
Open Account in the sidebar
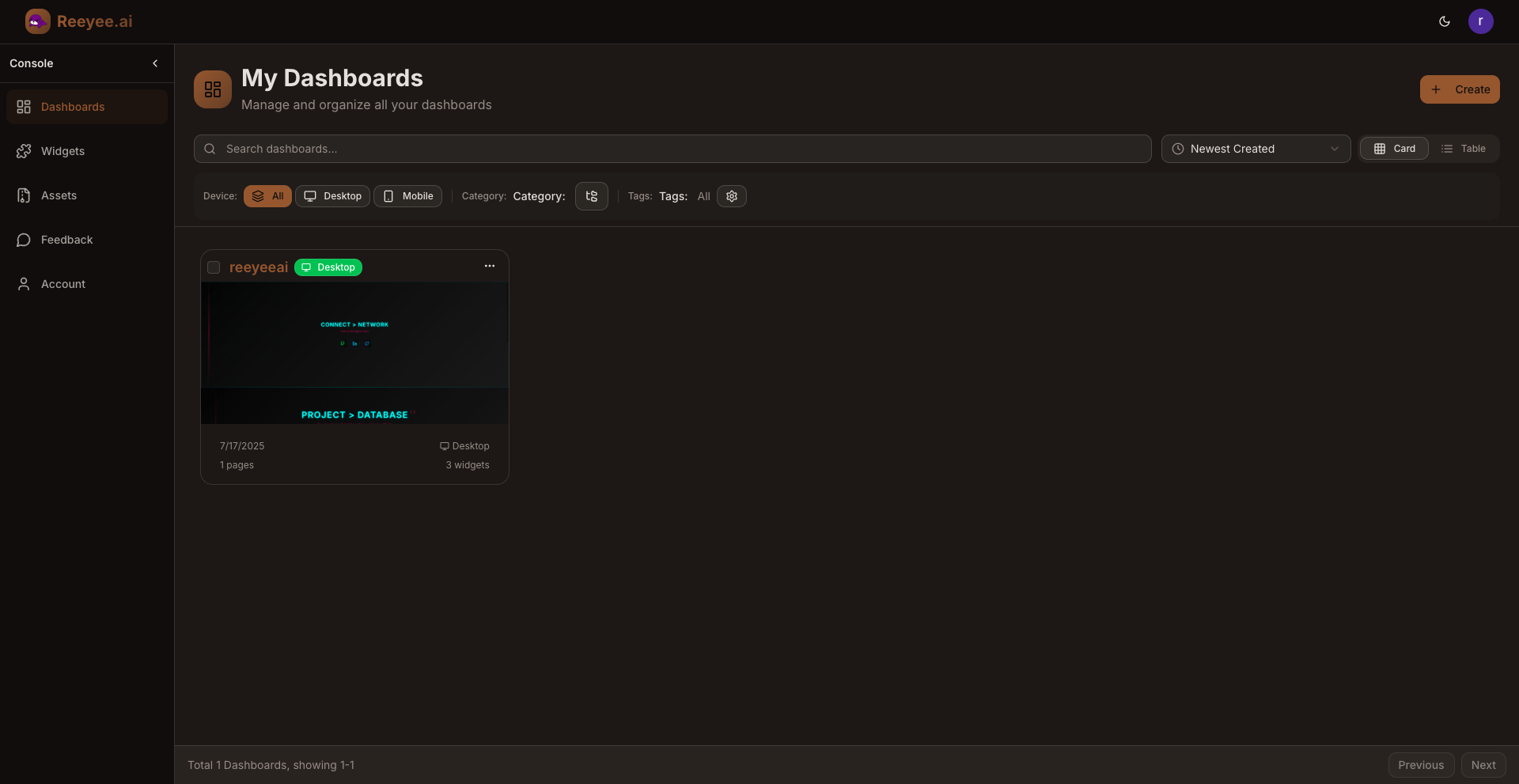point(87,284)
